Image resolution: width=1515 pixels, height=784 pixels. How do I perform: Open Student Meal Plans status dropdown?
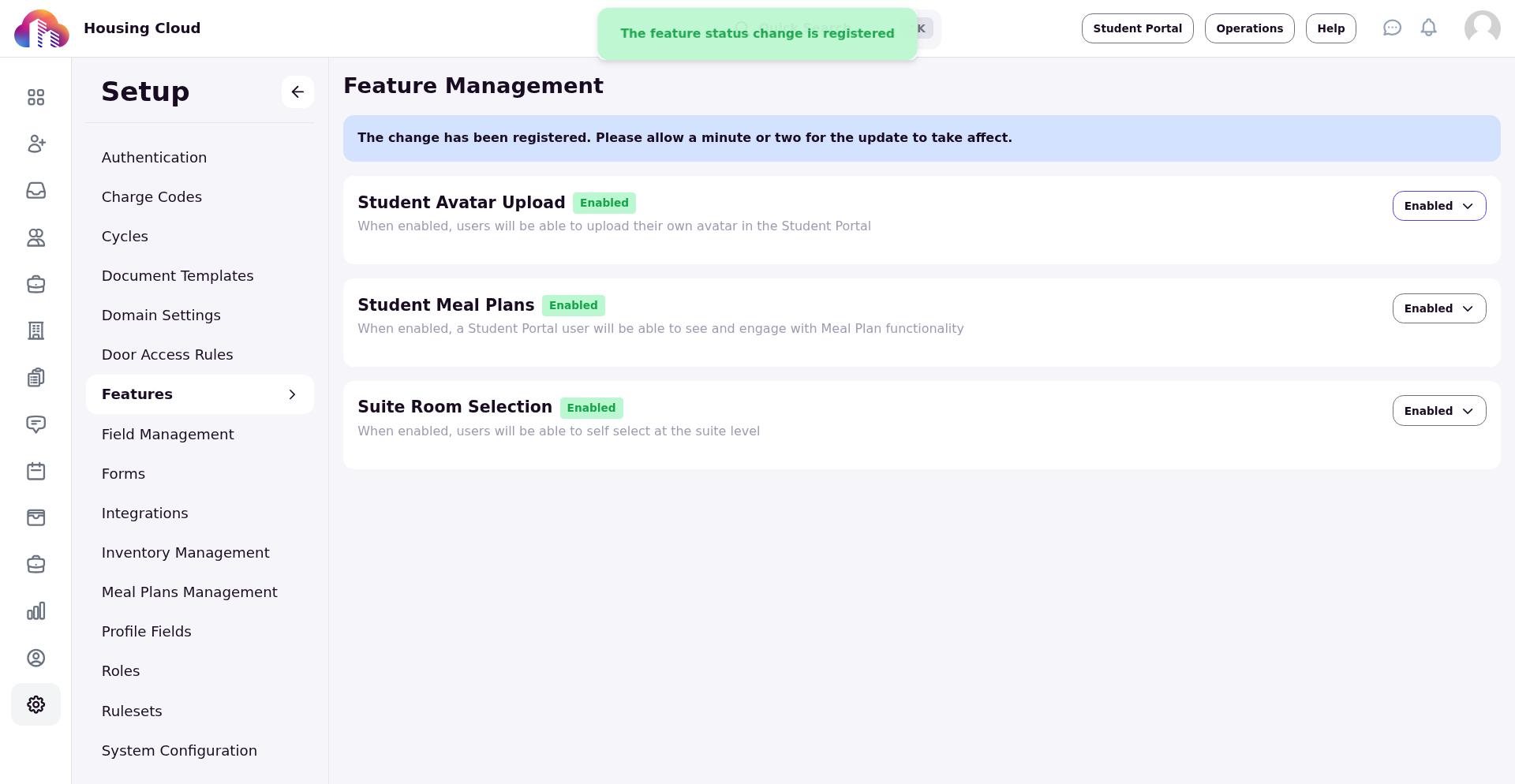point(1438,308)
